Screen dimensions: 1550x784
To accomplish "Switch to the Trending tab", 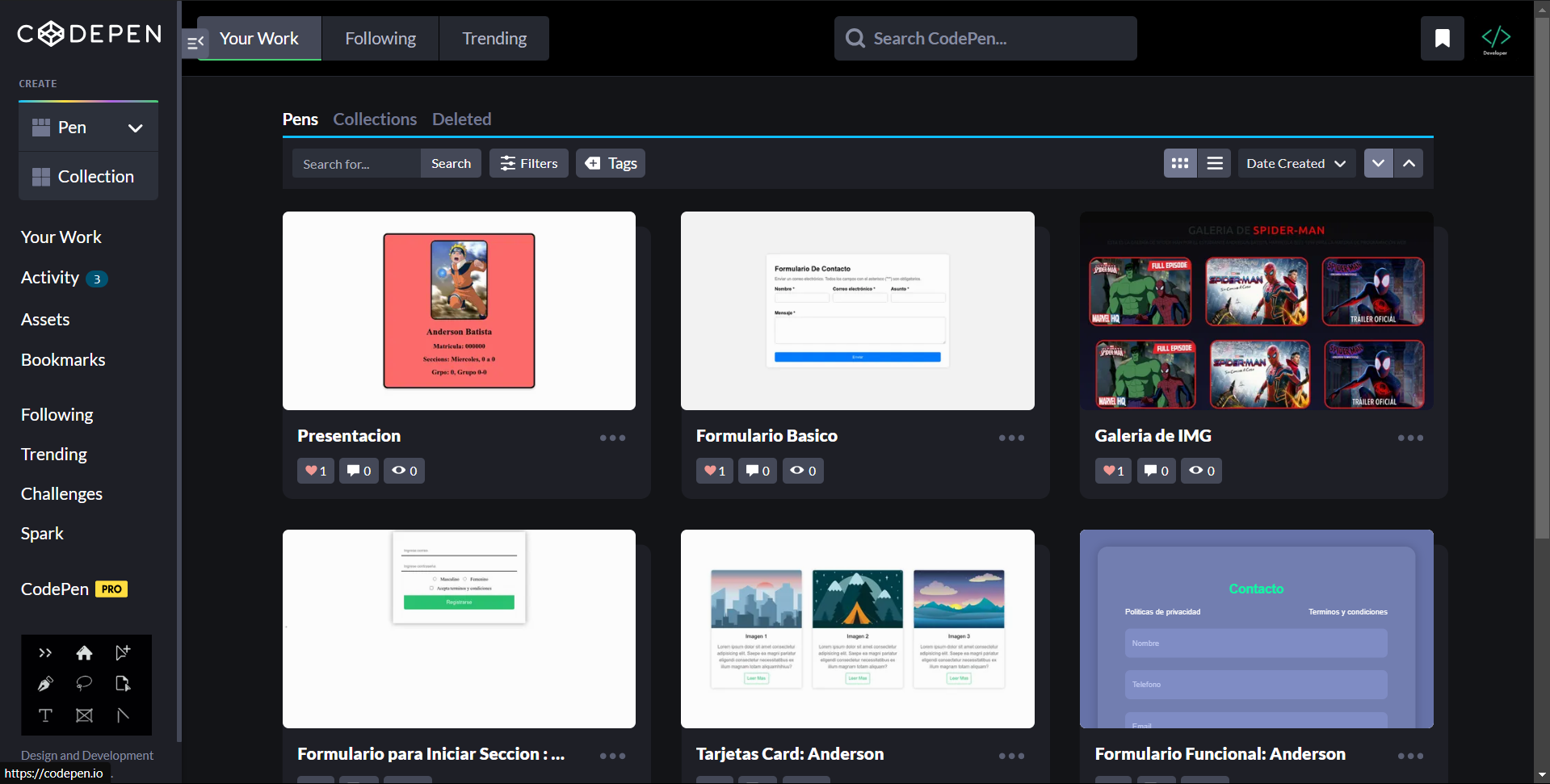I will 494,39.
